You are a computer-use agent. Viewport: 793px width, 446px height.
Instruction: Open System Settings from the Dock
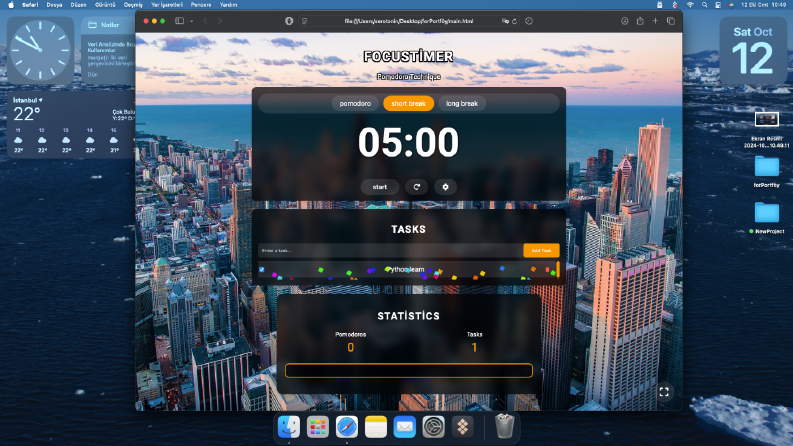433,427
